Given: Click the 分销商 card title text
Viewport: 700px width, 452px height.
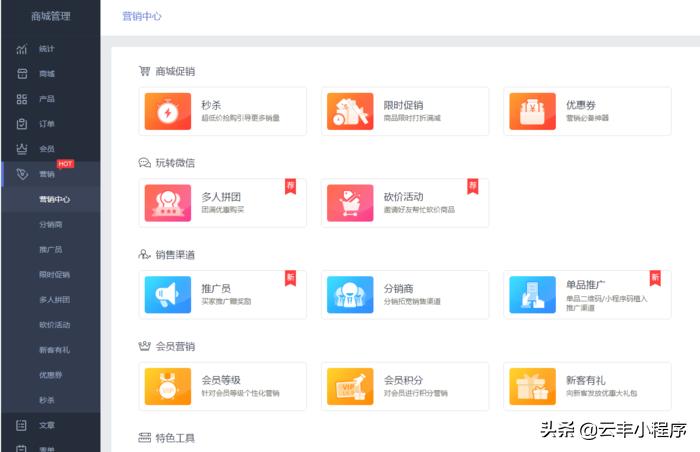Looking at the screenshot, I should click(399, 289).
